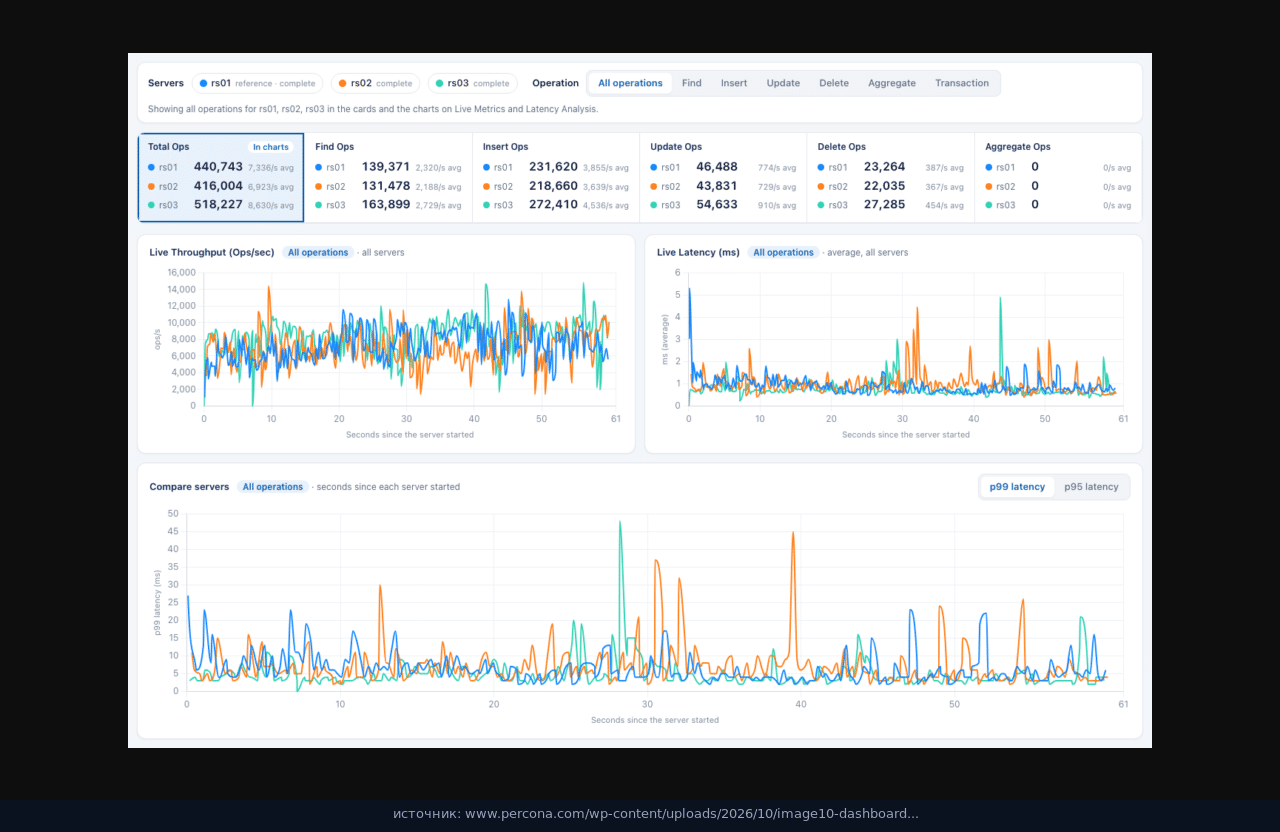Click the Live Throughput (Ops/sec) title
Screen dimensions: 1280x832
[212, 253]
